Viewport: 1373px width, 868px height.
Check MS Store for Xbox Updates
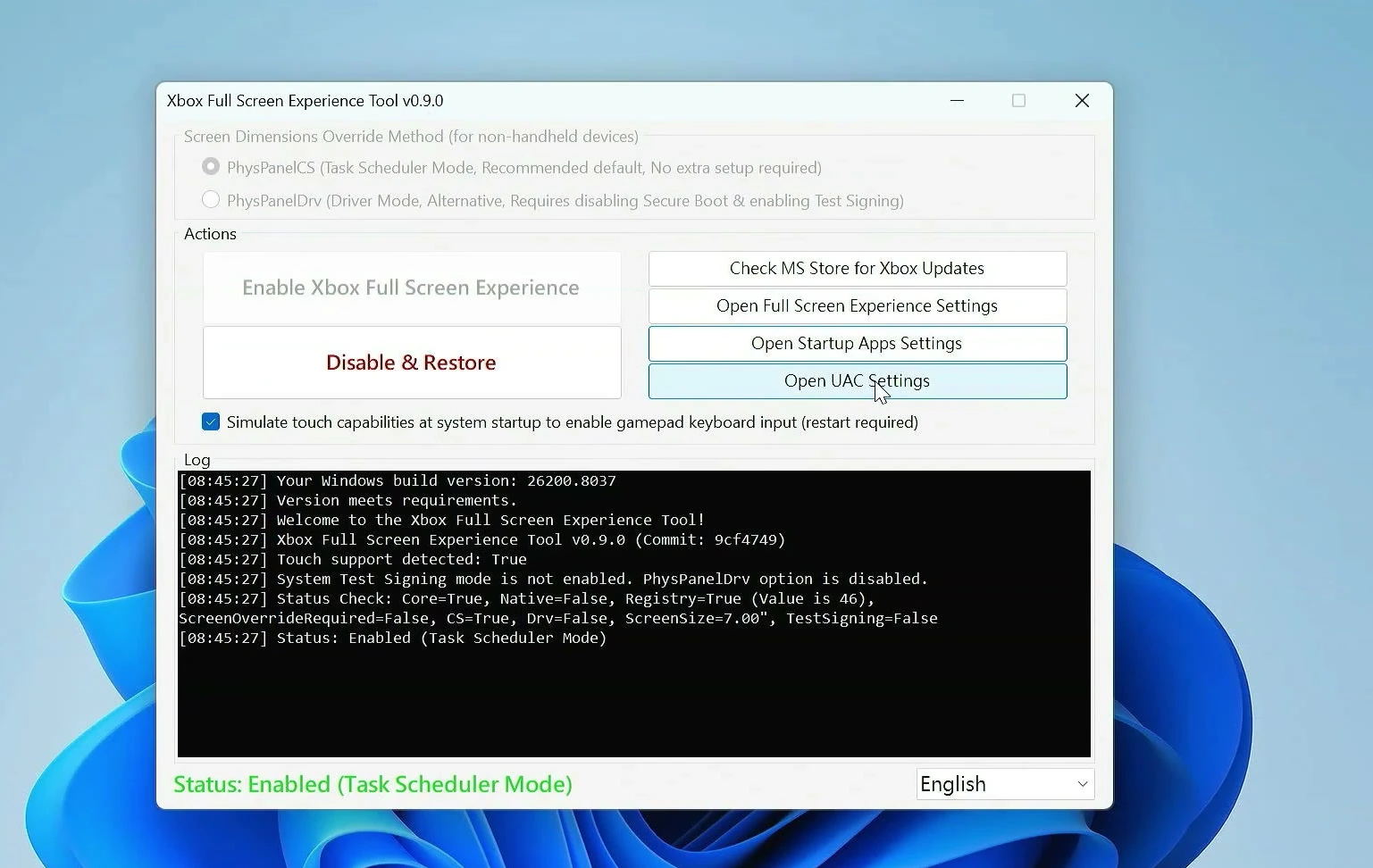858,269
